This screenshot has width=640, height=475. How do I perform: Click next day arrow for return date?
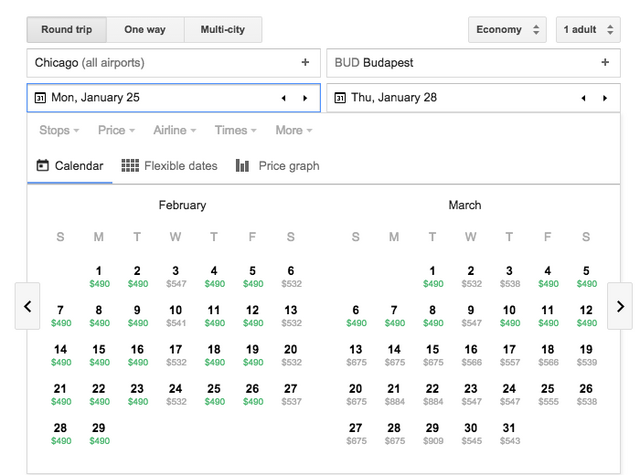tap(604, 98)
